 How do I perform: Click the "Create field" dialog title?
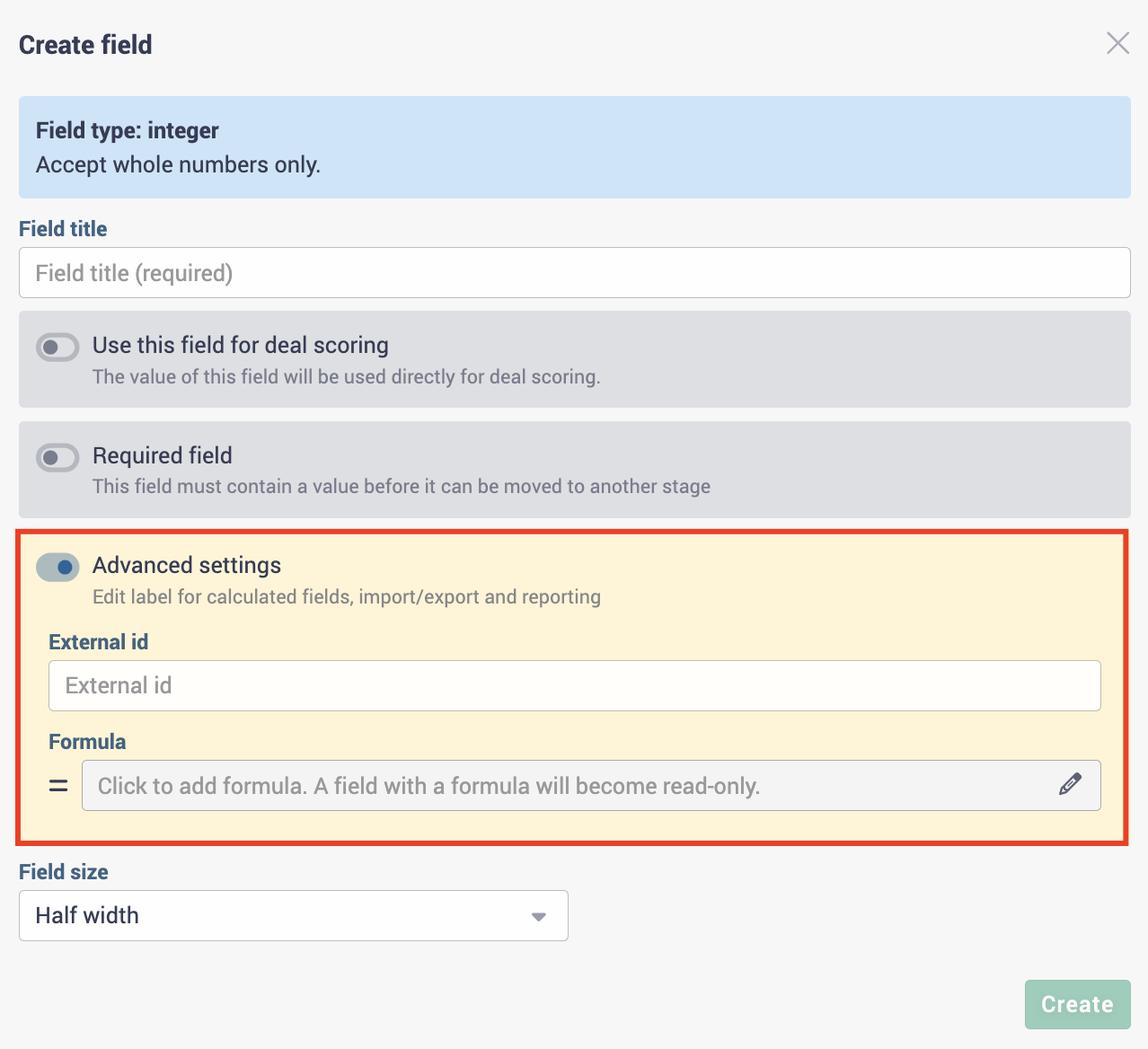pyautogui.click(x=85, y=45)
